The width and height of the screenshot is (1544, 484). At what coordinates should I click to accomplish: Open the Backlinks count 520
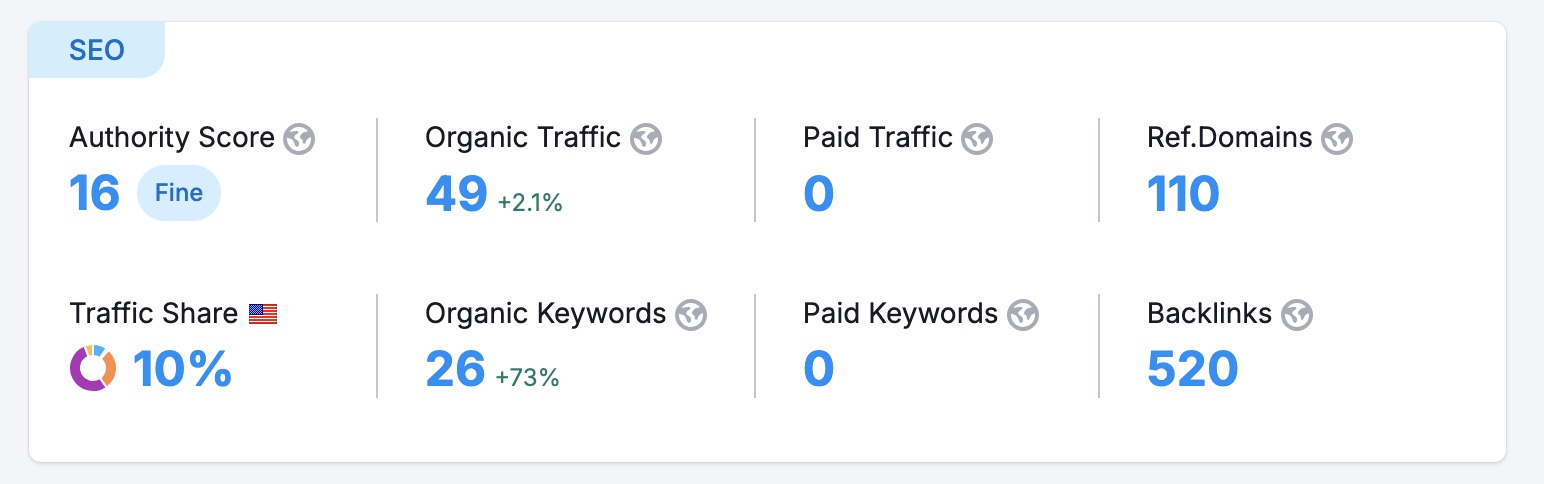[x=1192, y=369]
